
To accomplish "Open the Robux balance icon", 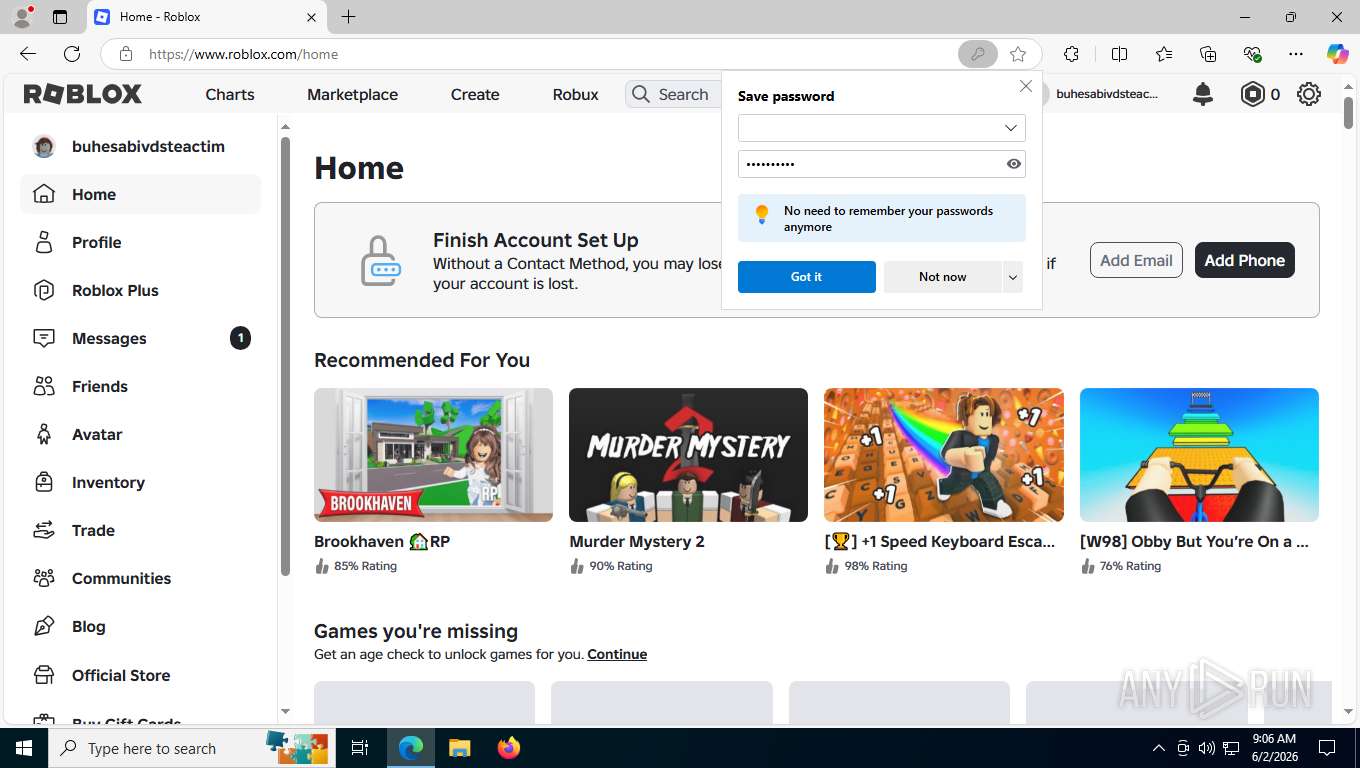I will coord(1252,94).
